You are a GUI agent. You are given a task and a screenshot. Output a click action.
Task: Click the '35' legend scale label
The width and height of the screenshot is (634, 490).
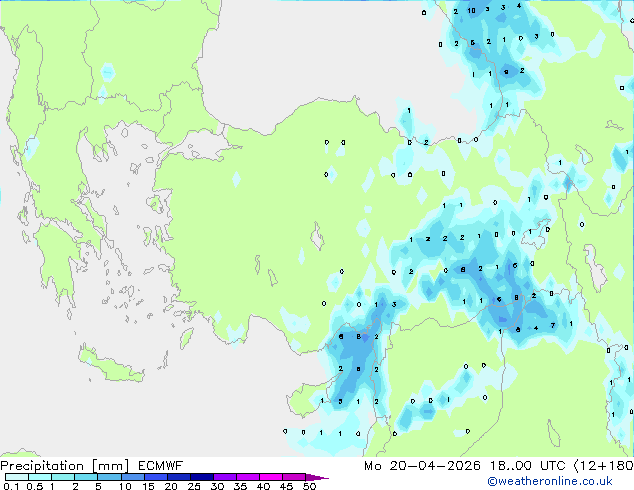click(240, 486)
